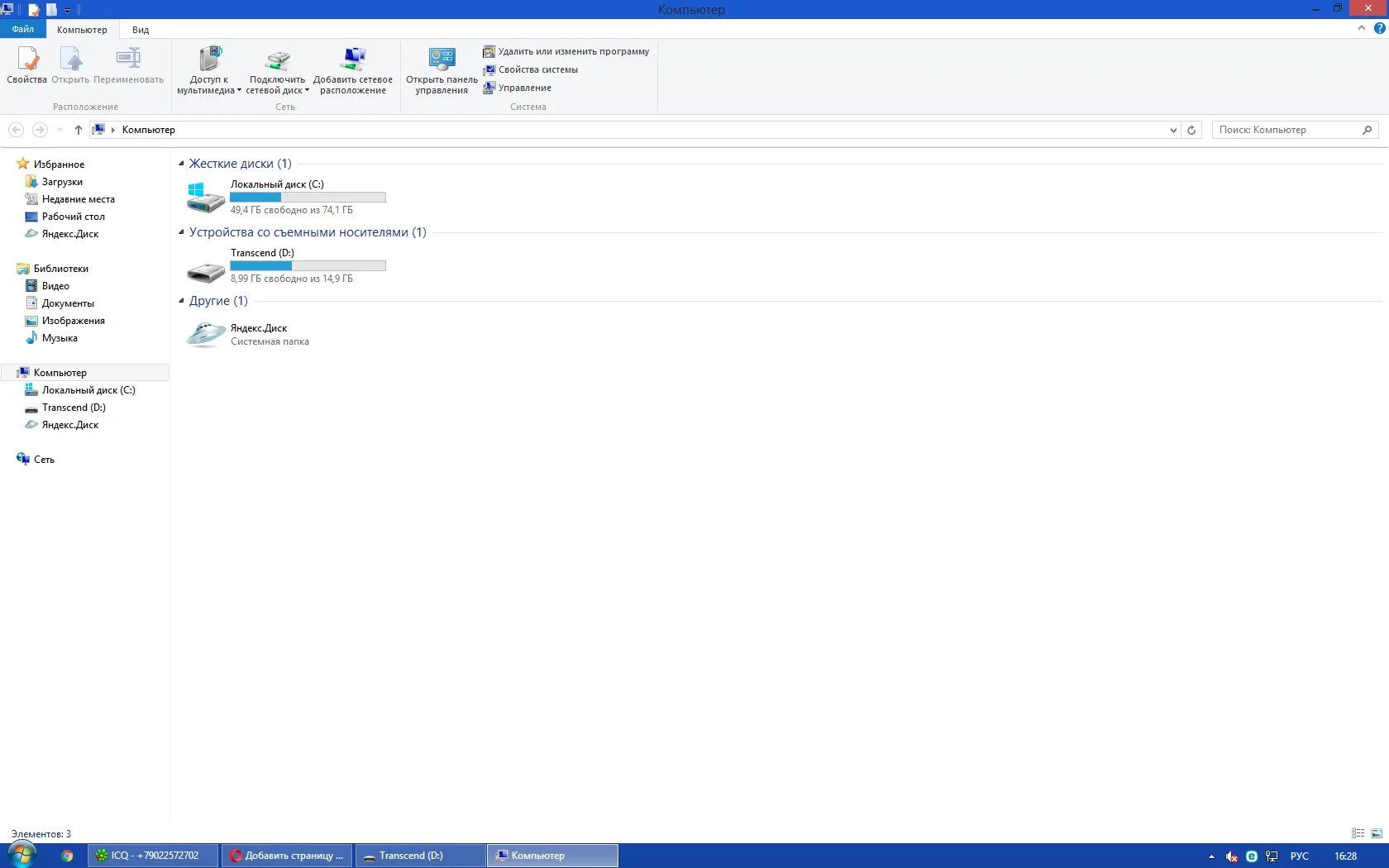Image resolution: width=1389 pixels, height=868 pixels.
Task: Select Библиотеки in the navigation pane
Action: 60,269
